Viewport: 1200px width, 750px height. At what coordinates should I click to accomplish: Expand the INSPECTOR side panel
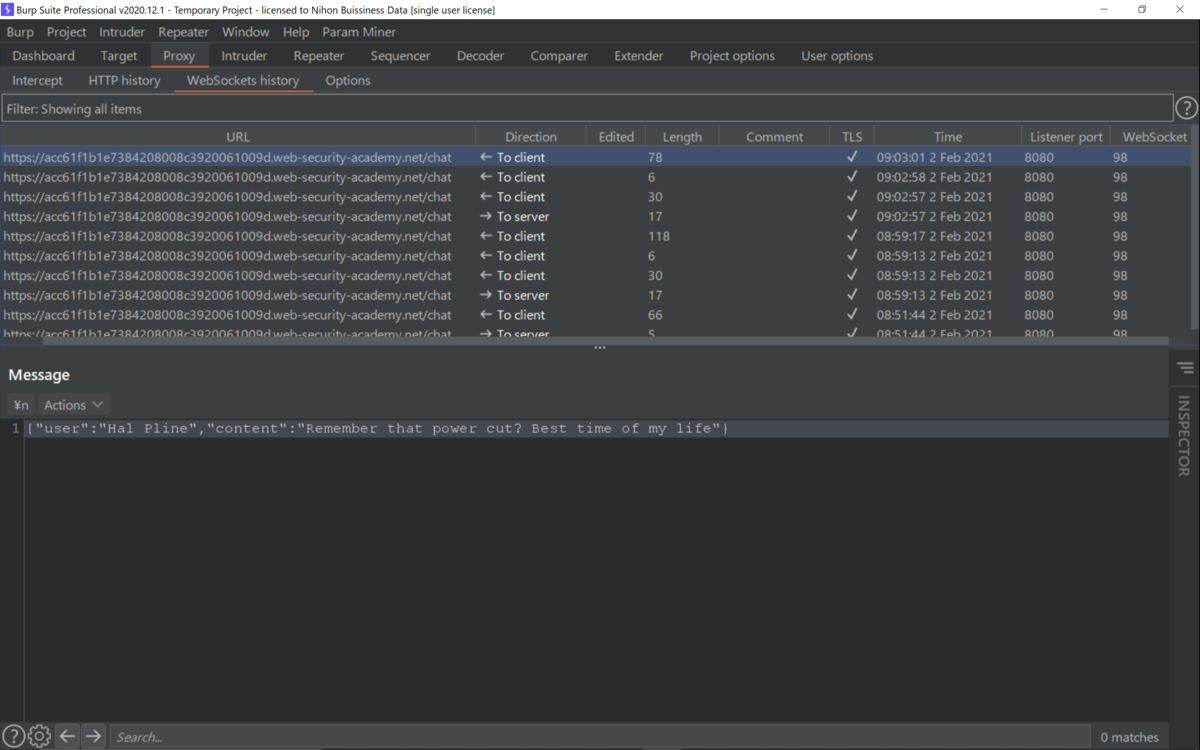click(x=1184, y=436)
